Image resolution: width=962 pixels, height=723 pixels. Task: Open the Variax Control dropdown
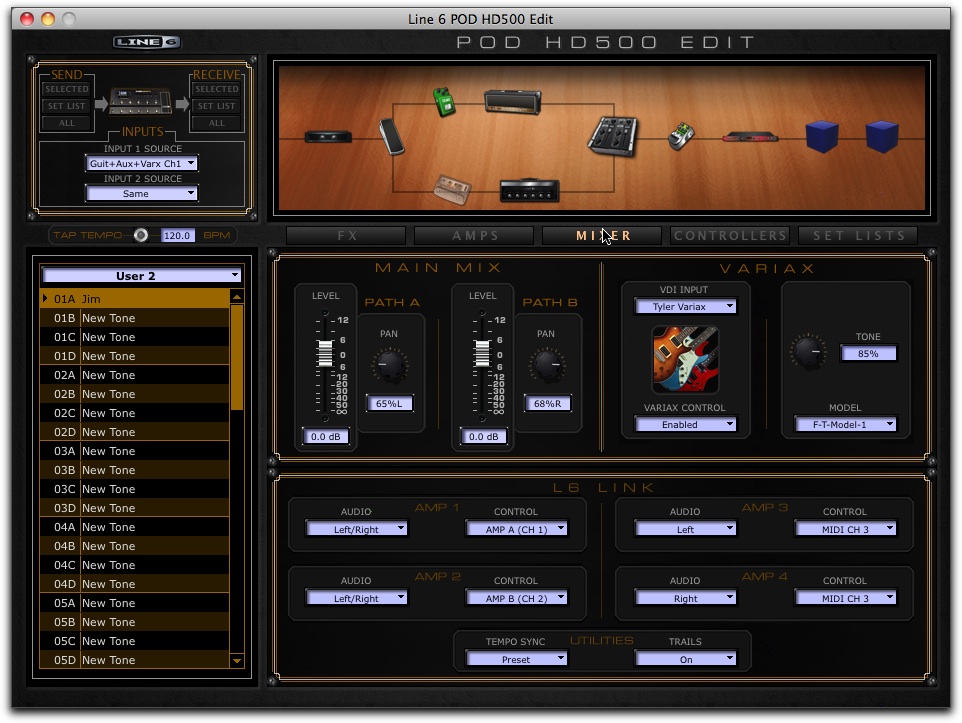click(685, 424)
